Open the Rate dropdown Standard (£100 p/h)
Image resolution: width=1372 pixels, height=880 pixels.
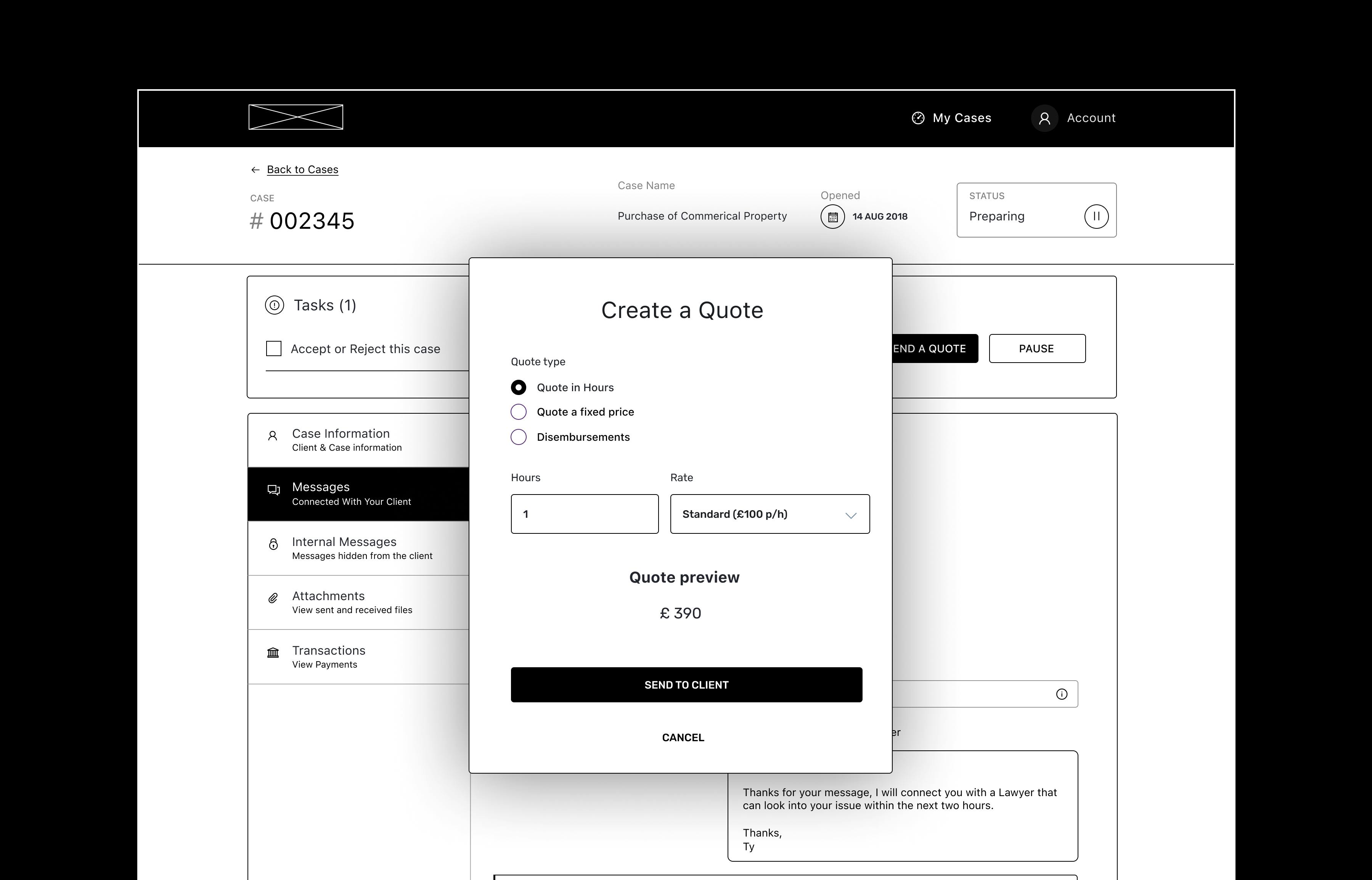pyautogui.click(x=770, y=514)
